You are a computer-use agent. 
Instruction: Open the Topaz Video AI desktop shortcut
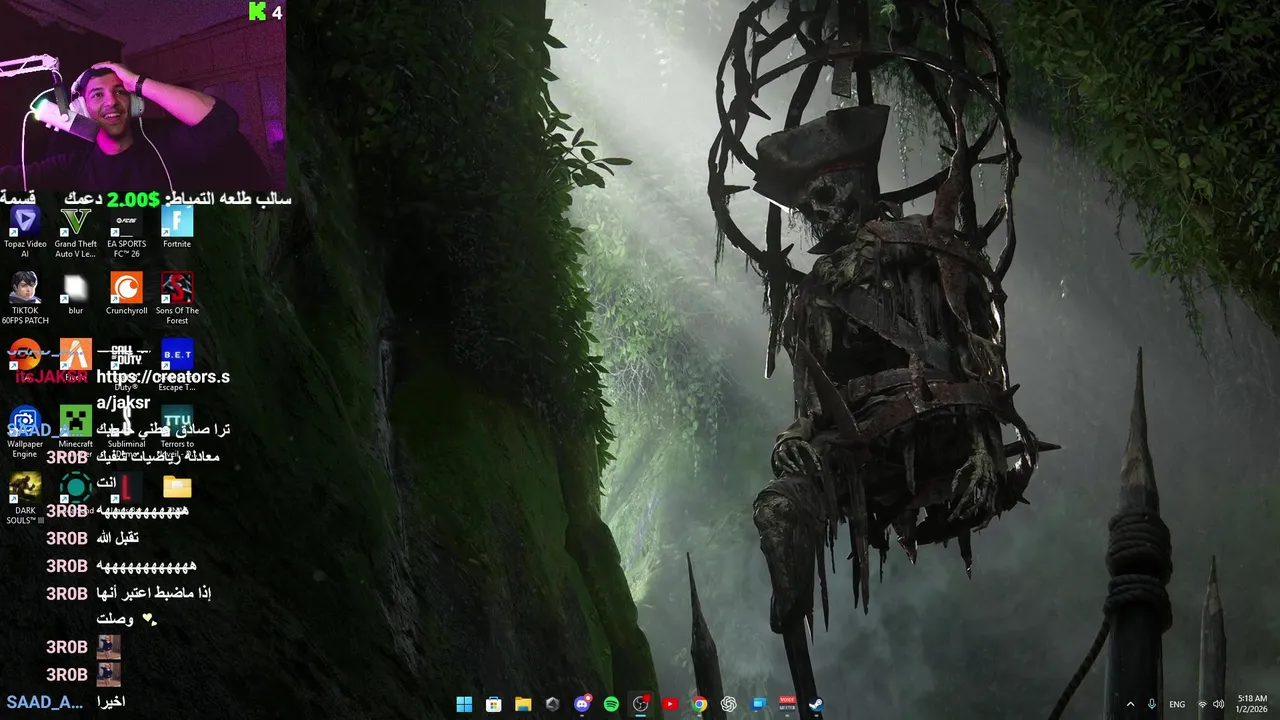(25, 231)
